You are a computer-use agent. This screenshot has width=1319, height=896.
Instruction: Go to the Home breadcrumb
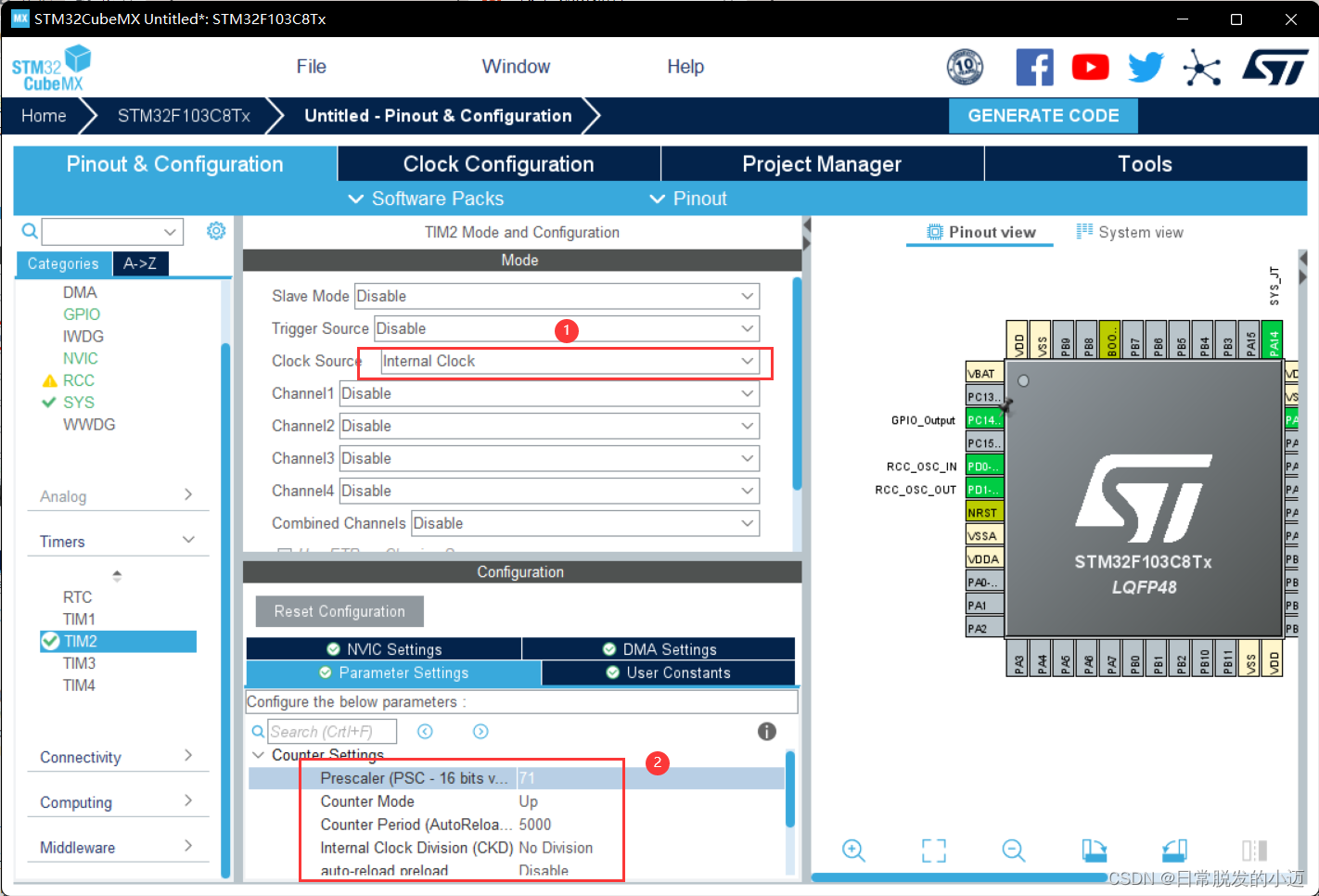pyautogui.click(x=44, y=116)
